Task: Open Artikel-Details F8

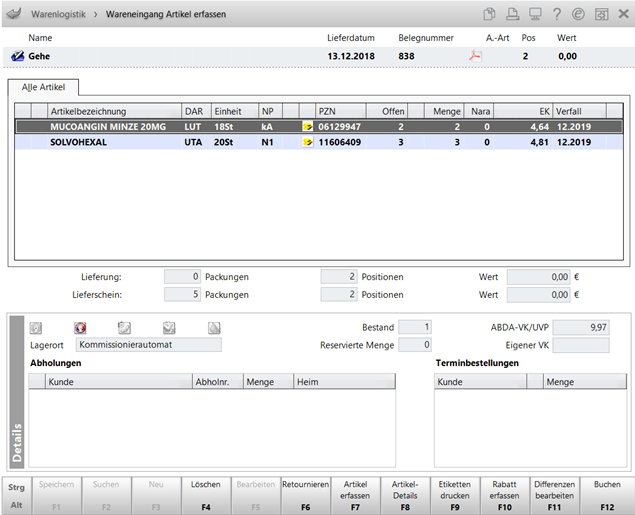Action: 405,495
